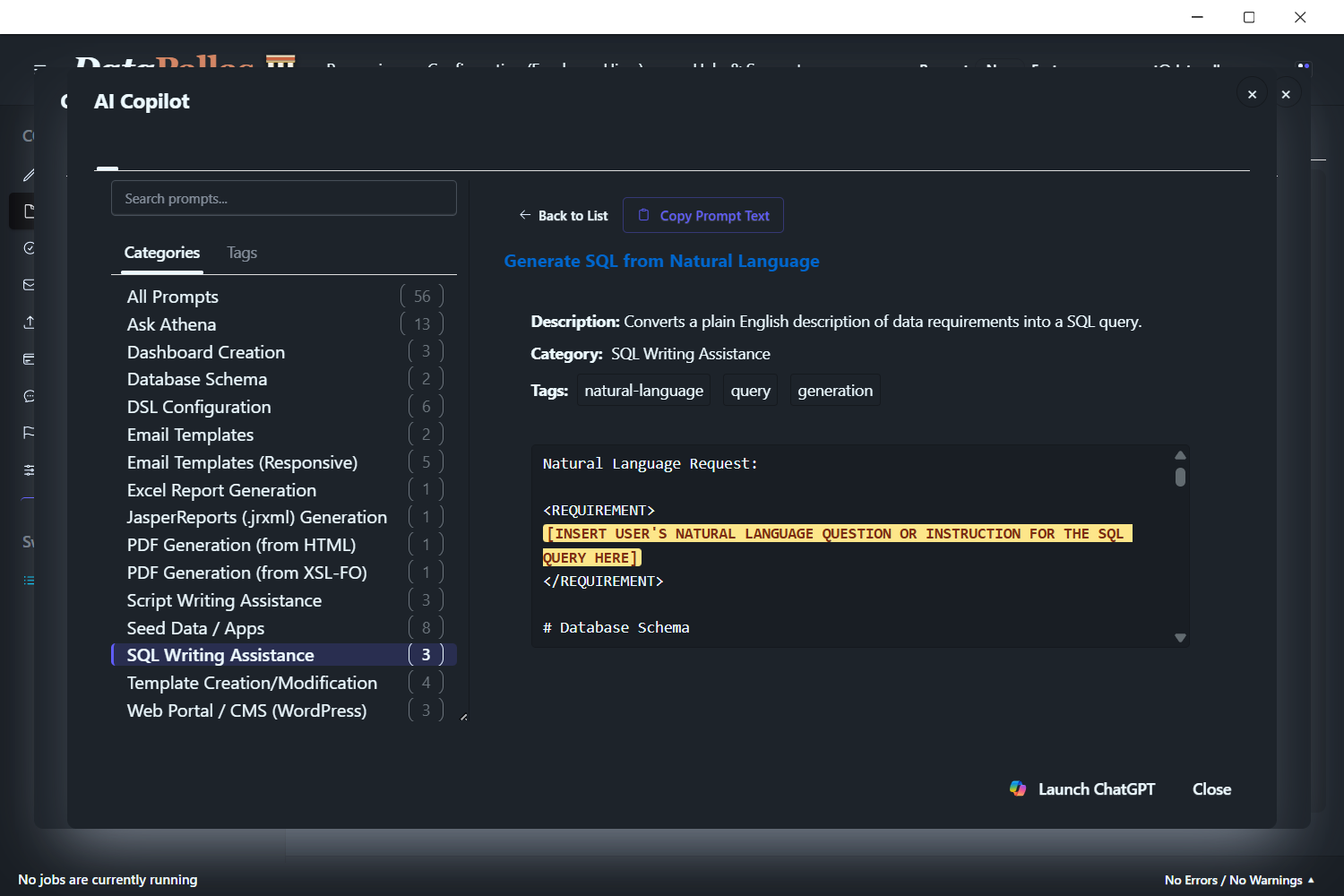Click the upload icon in the background sidebar
This screenshot has height=896, width=1344.
tap(29, 322)
